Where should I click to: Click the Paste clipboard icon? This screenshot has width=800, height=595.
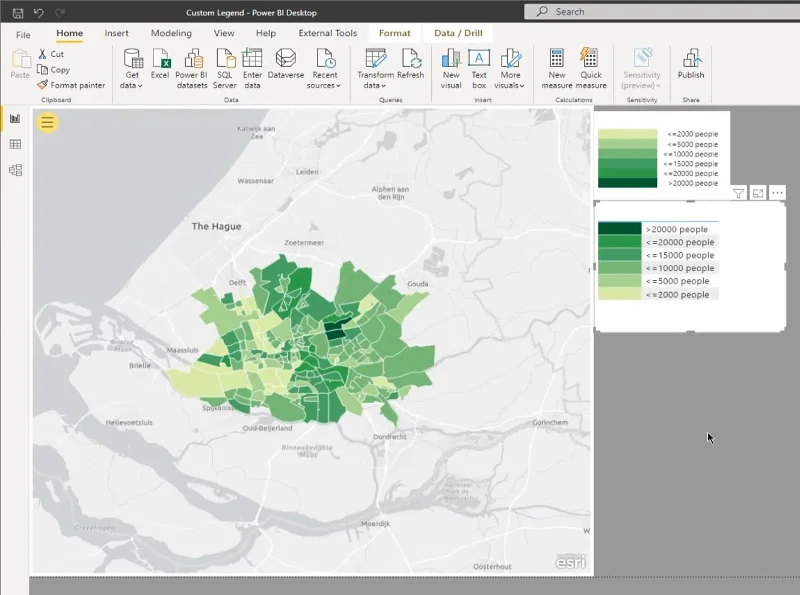[20, 63]
